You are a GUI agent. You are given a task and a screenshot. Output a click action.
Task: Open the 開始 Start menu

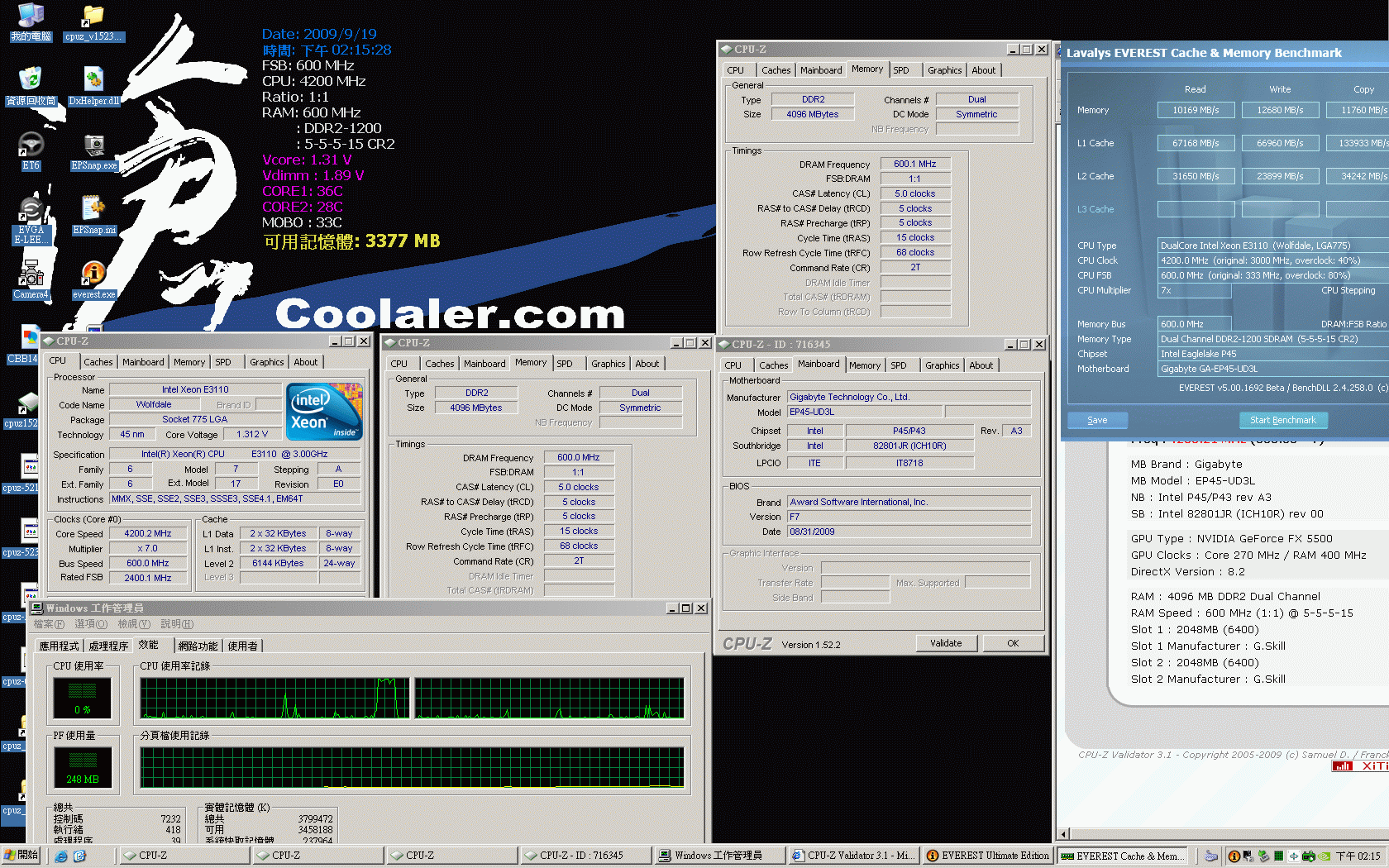pyautogui.click(x=21, y=856)
